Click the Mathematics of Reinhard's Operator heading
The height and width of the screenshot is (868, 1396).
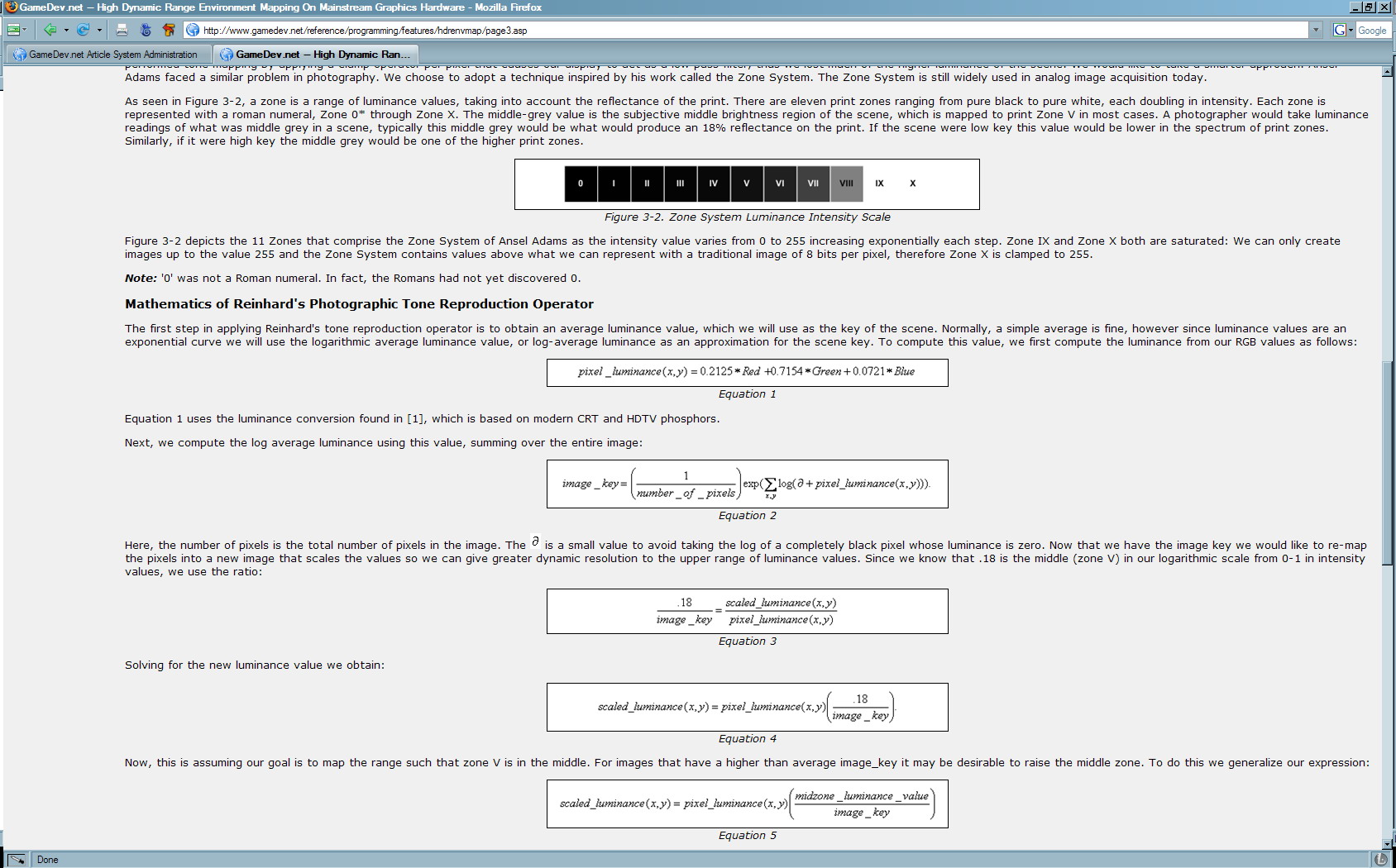(x=359, y=304)
